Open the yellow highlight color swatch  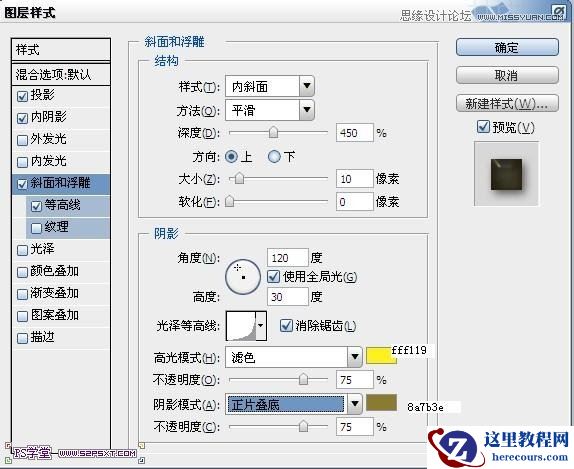[x=381, y=356]
